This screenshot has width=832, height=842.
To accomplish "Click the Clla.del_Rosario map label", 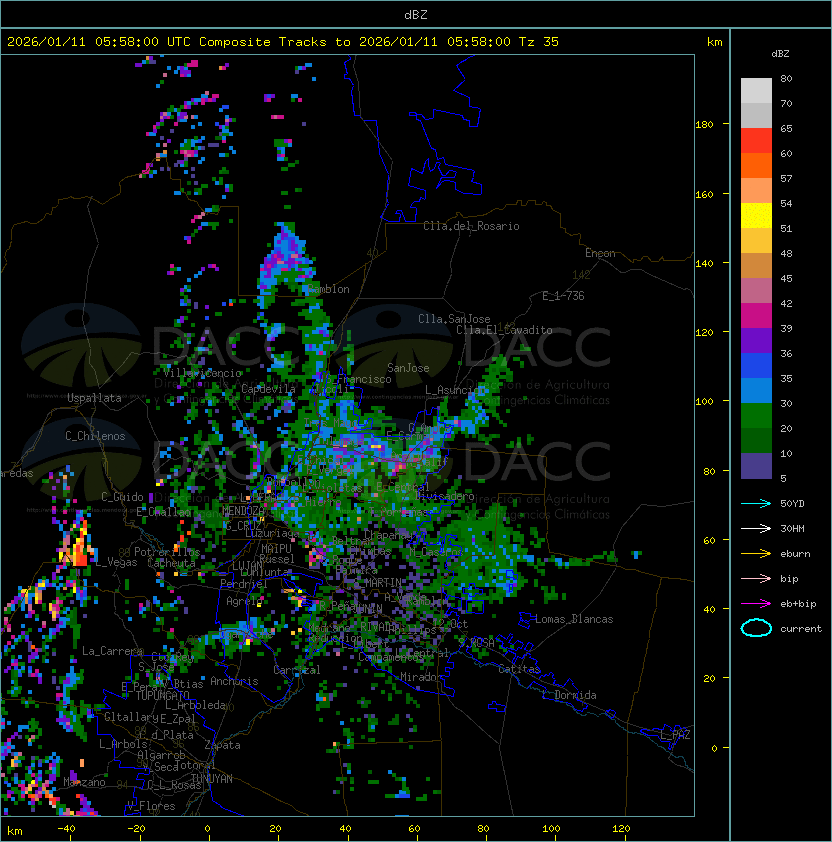I will (x=471, y=226).
